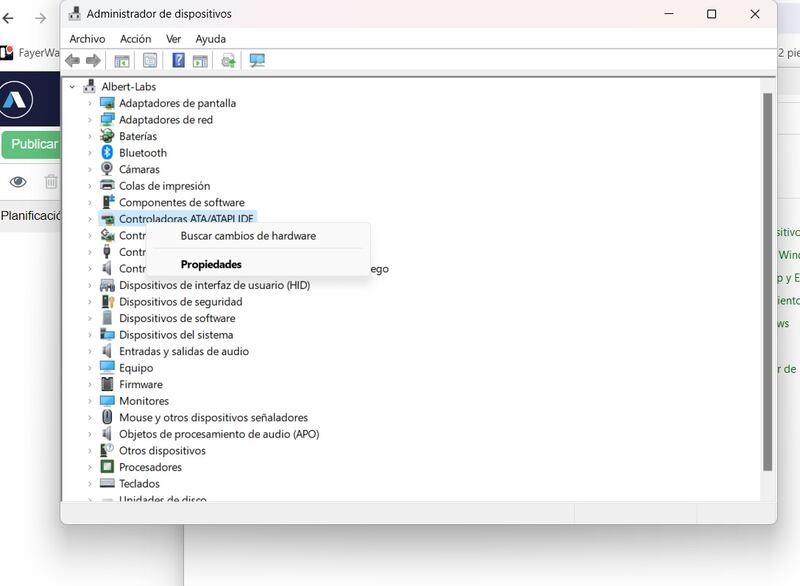The image size is (800, 586).
Task: Click the Cámaras webcam icon
Action: pyautogui.click(x=107, y=169)
